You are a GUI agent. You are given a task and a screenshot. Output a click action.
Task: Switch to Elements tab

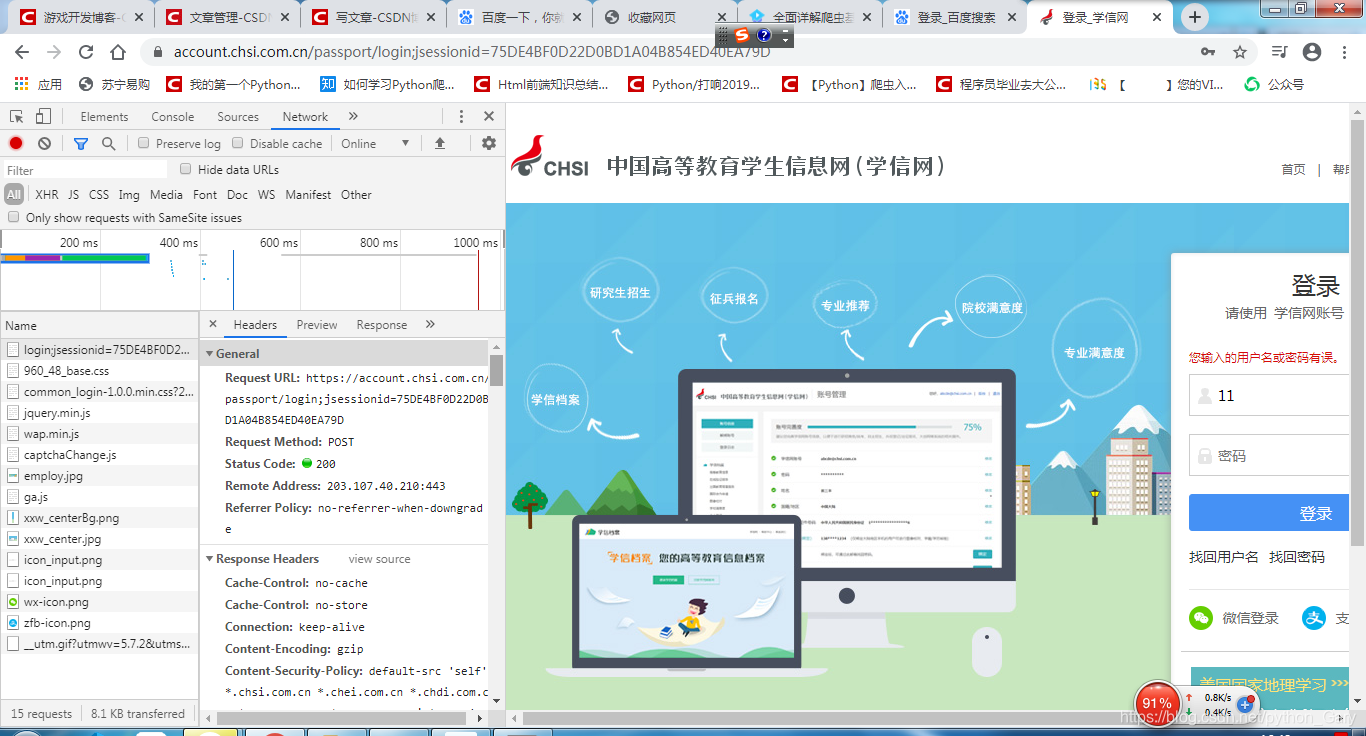tap(104, 117)
